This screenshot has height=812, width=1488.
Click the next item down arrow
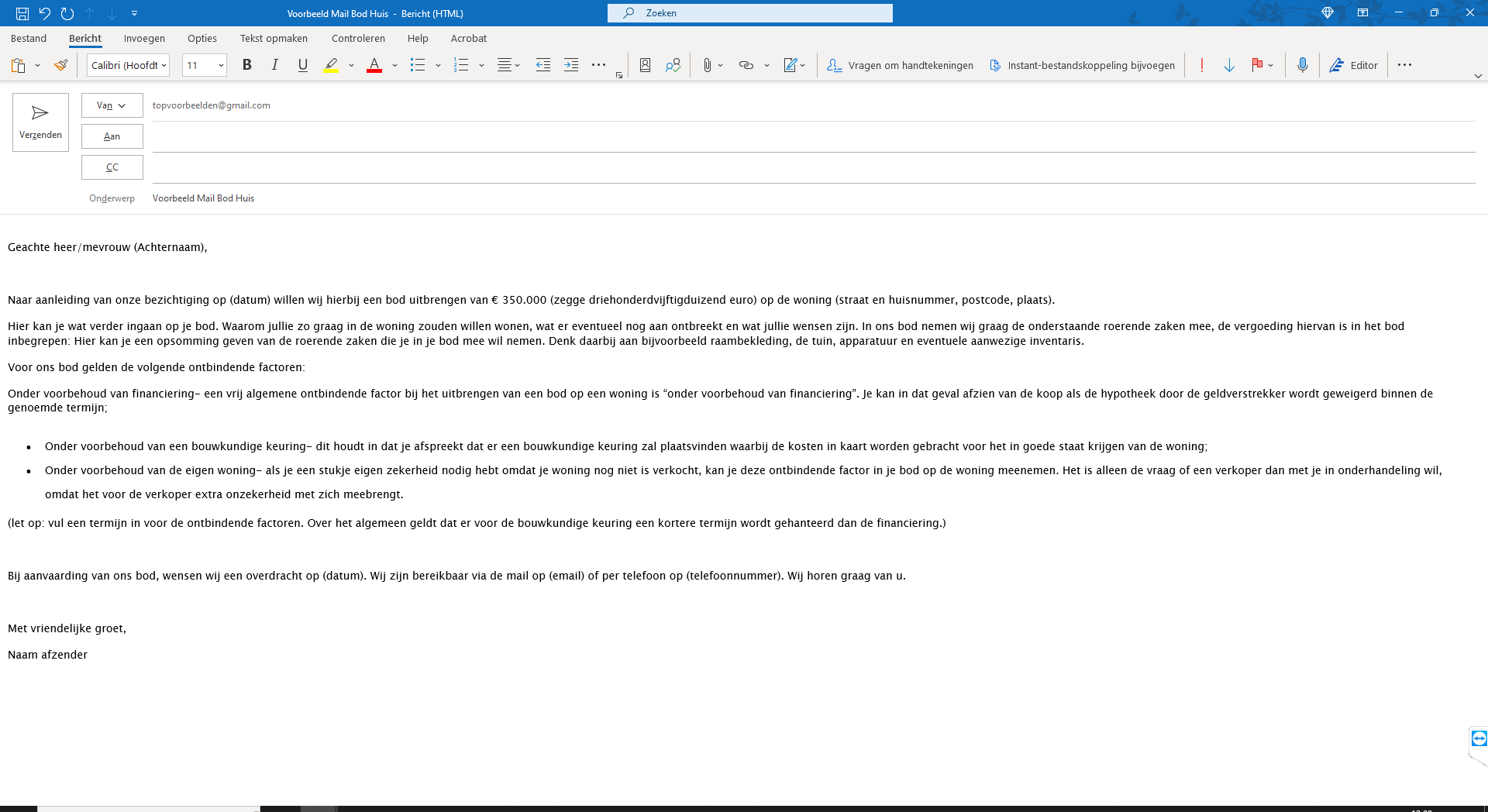pyautogui.click(x=112, y=13)
